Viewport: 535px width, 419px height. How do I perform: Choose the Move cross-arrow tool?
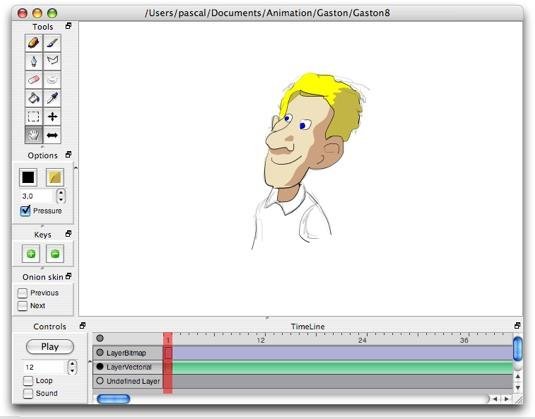click(x=52, y=117)
